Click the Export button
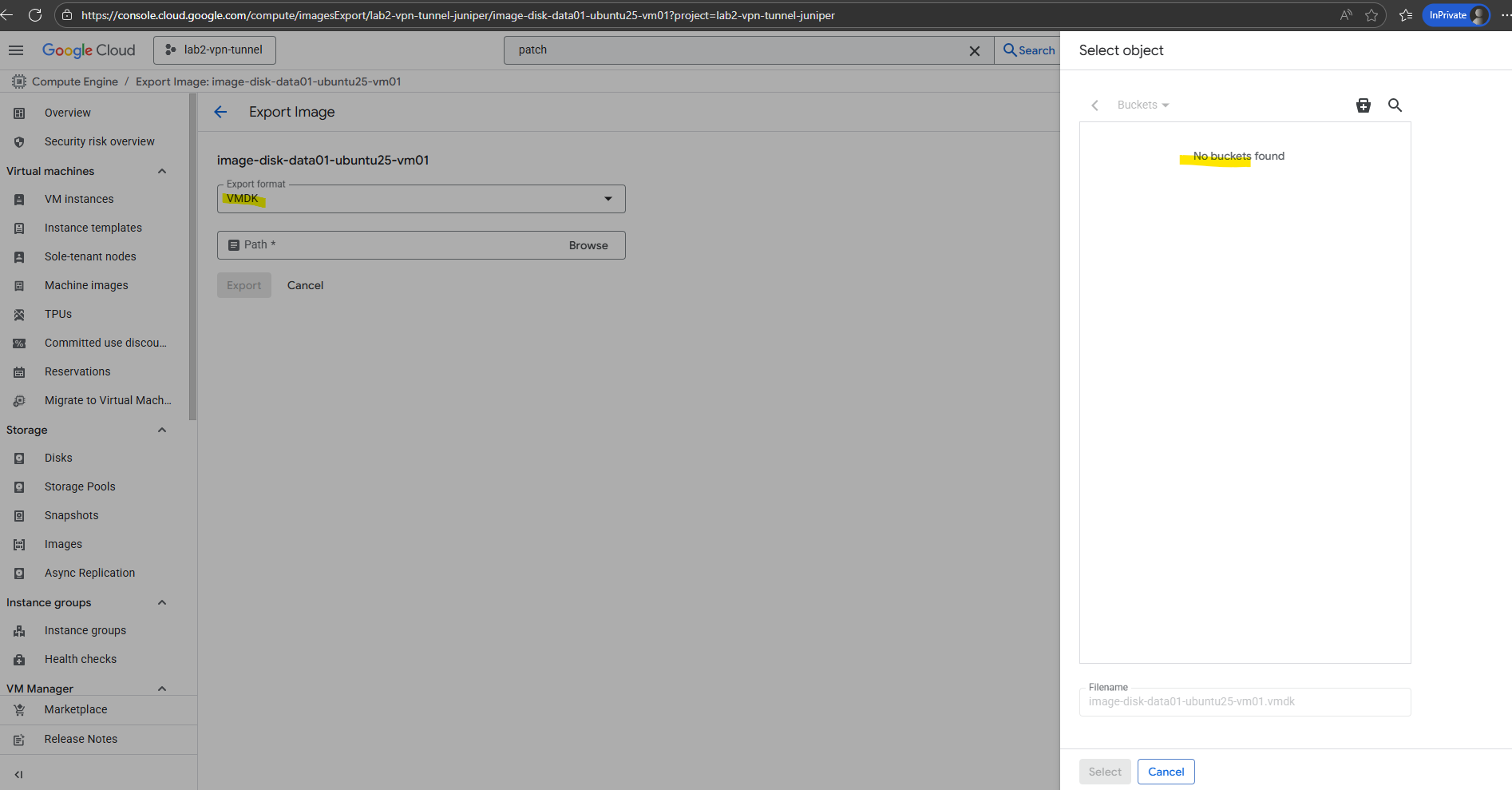This screenshot has height=790, width=1512. click(x=243, y=285)
